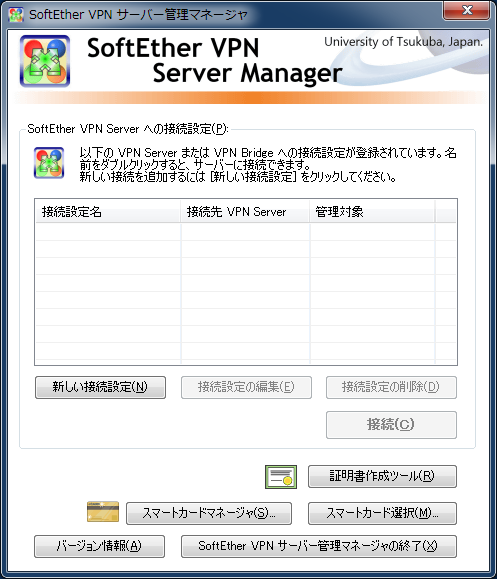Image resolution: width=497 pixels, height=579 pixels.
Task: Sort by 接続設定名 column header
Action: [x=108, y=212]
